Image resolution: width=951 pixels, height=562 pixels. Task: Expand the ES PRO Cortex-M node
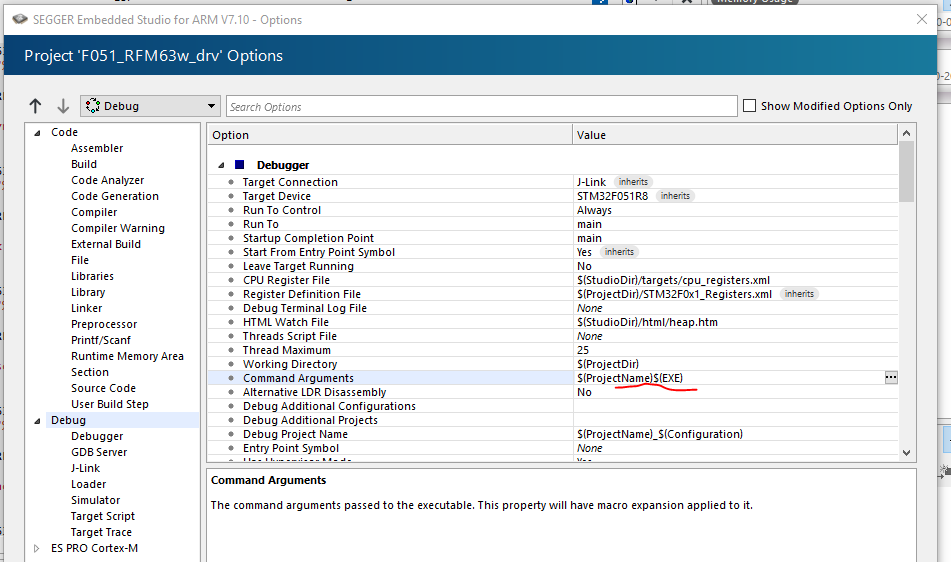36,549
